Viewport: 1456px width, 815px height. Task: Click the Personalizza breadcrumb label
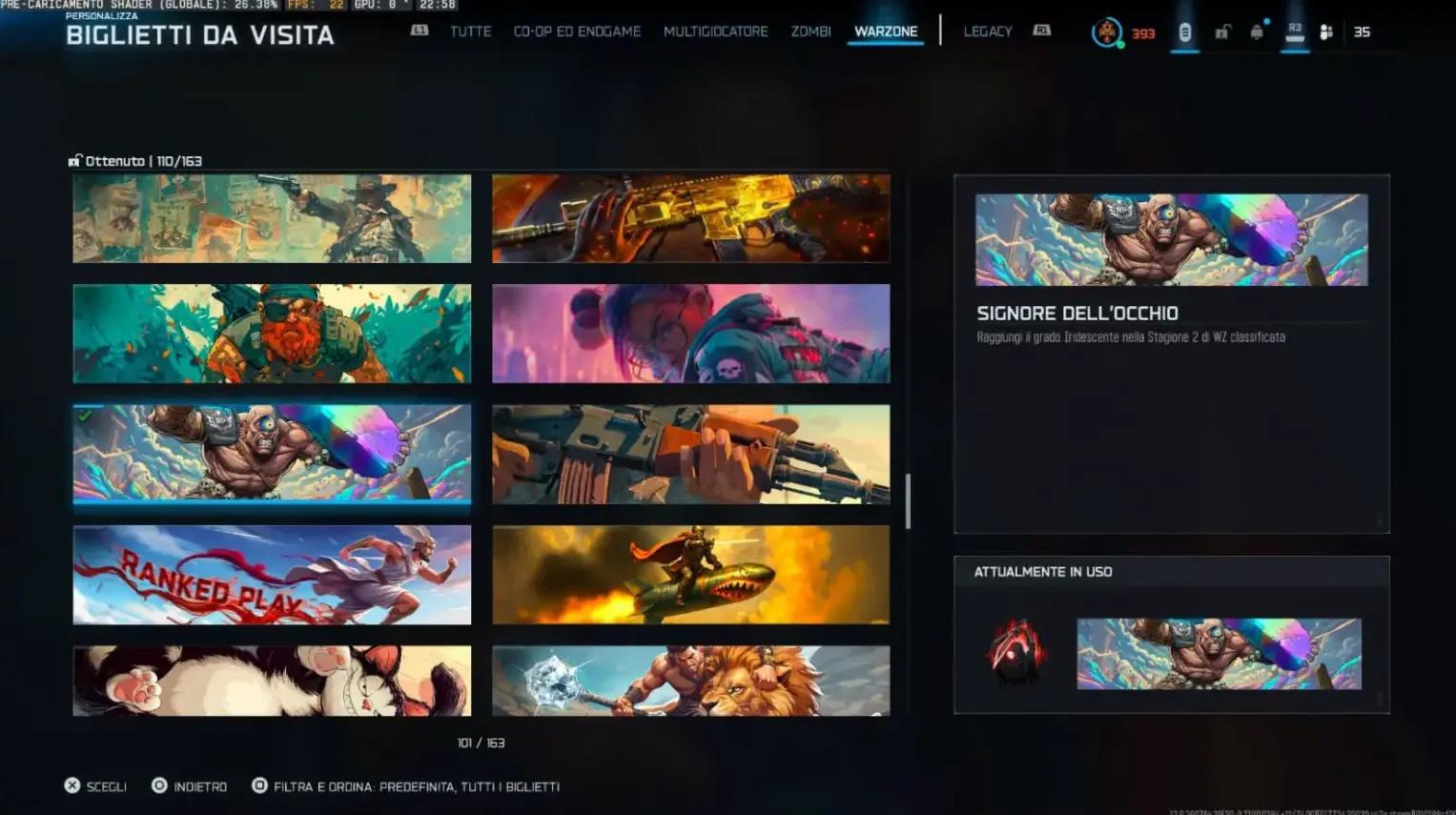[x=101, y=15]
